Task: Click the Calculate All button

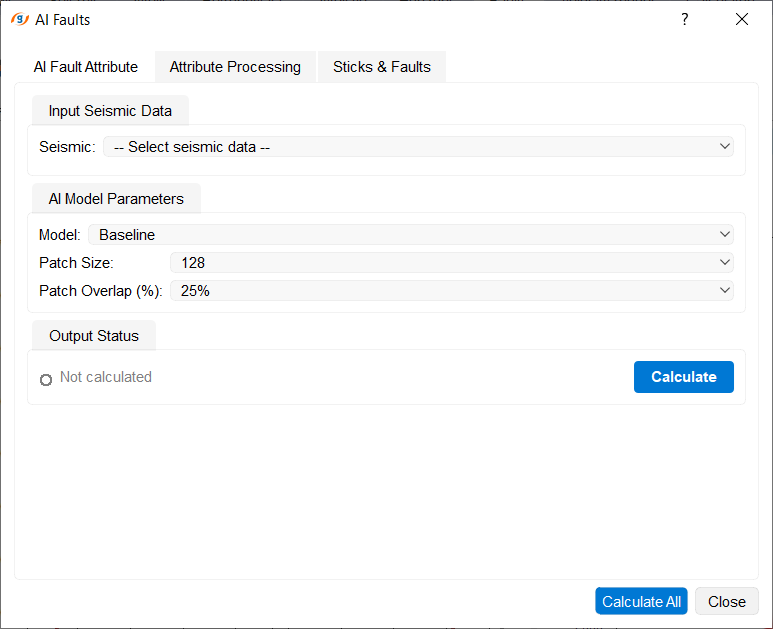Action: point(641,601)
